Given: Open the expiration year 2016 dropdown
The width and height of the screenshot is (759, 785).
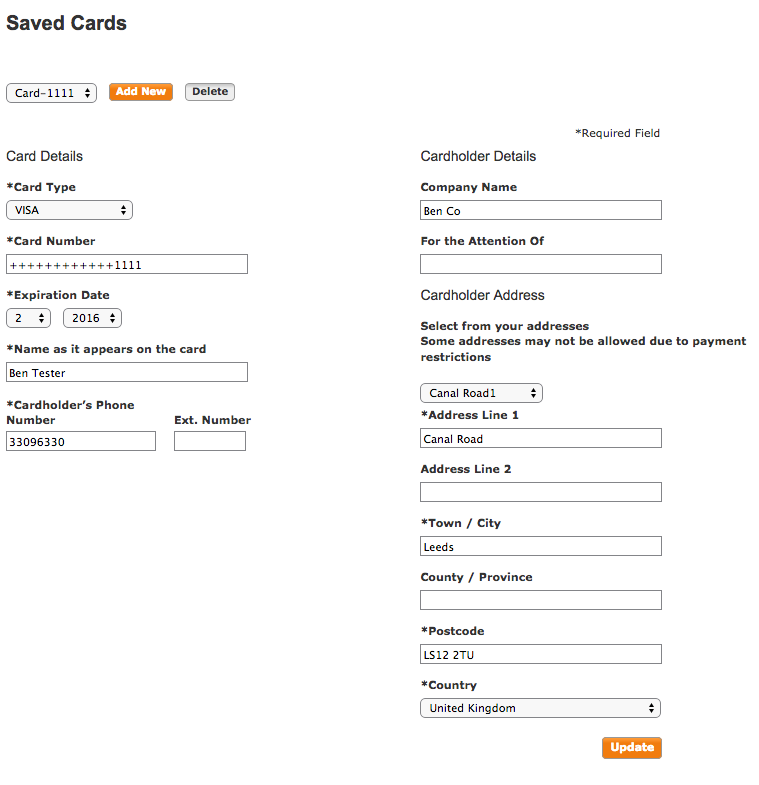Looking at the screenshot, I should (92, 318).
